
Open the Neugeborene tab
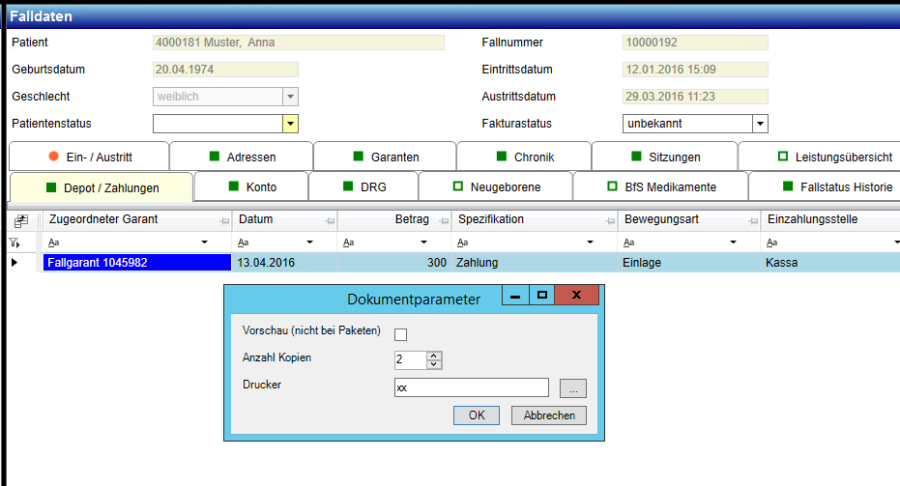click(496, 187)
